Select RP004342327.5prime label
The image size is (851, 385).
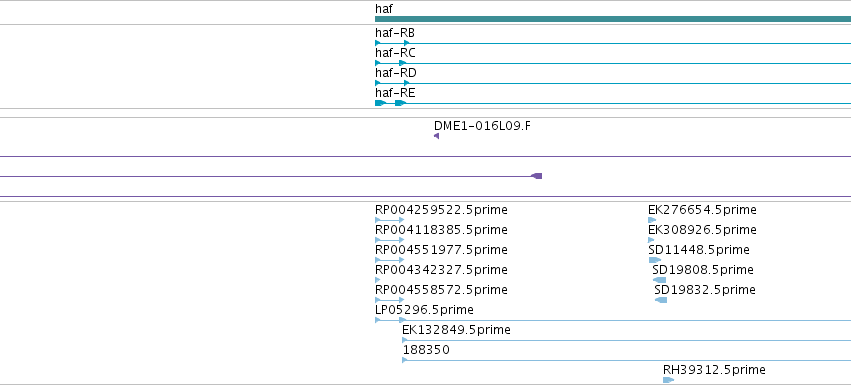441,270
